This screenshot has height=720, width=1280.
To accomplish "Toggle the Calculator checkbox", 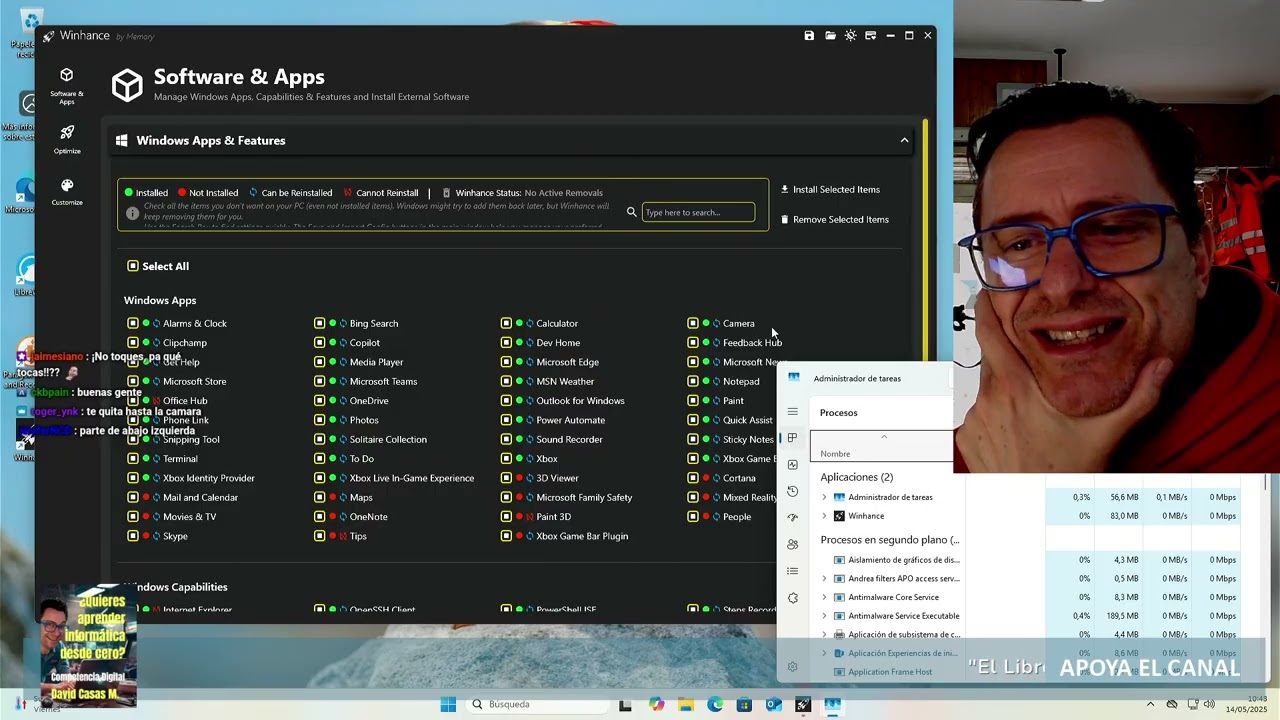I will click(506, 323).
